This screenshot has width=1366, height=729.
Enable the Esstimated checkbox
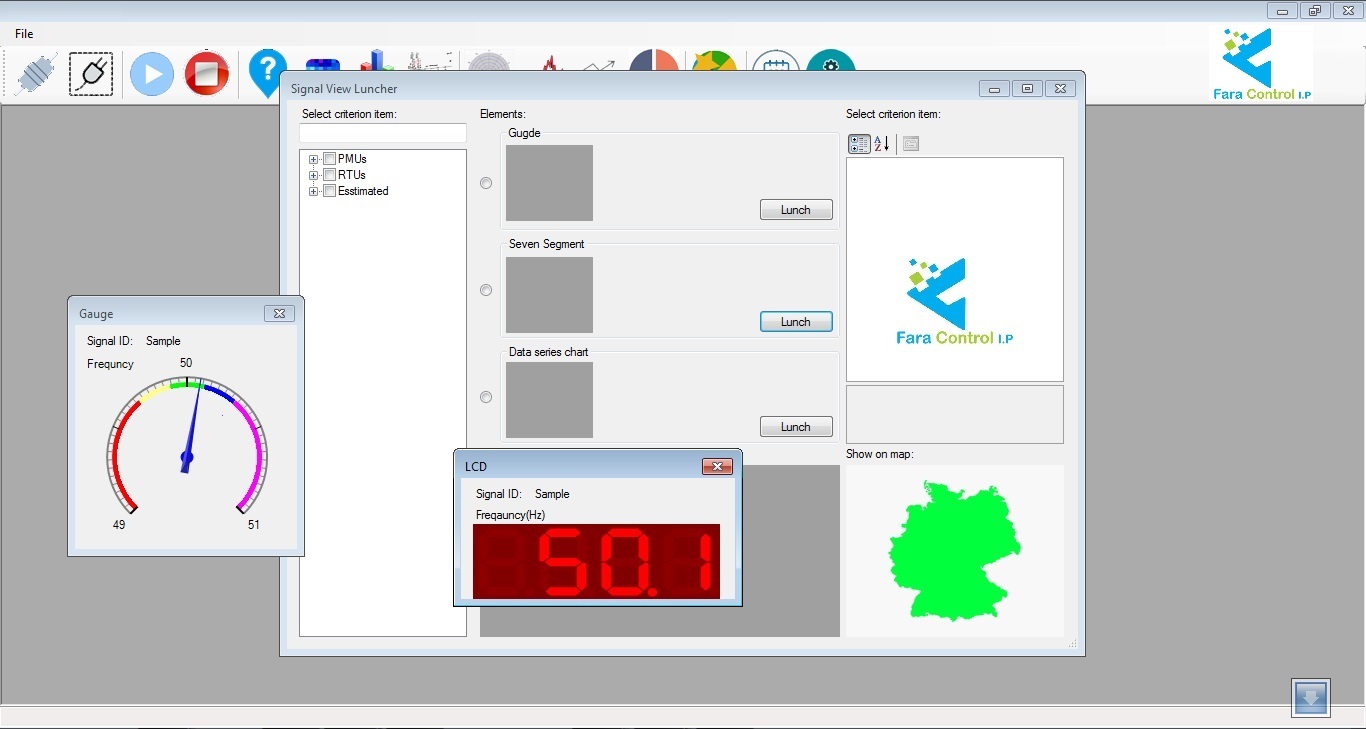[x=329, y=191]
